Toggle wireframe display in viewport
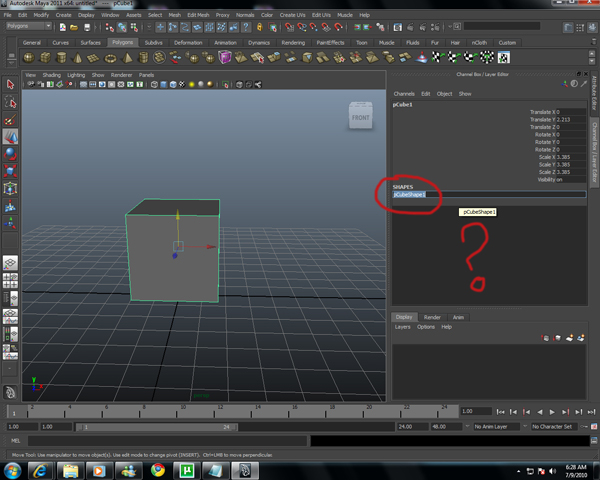This screenshot has height=480, width=600. [154, 85]
